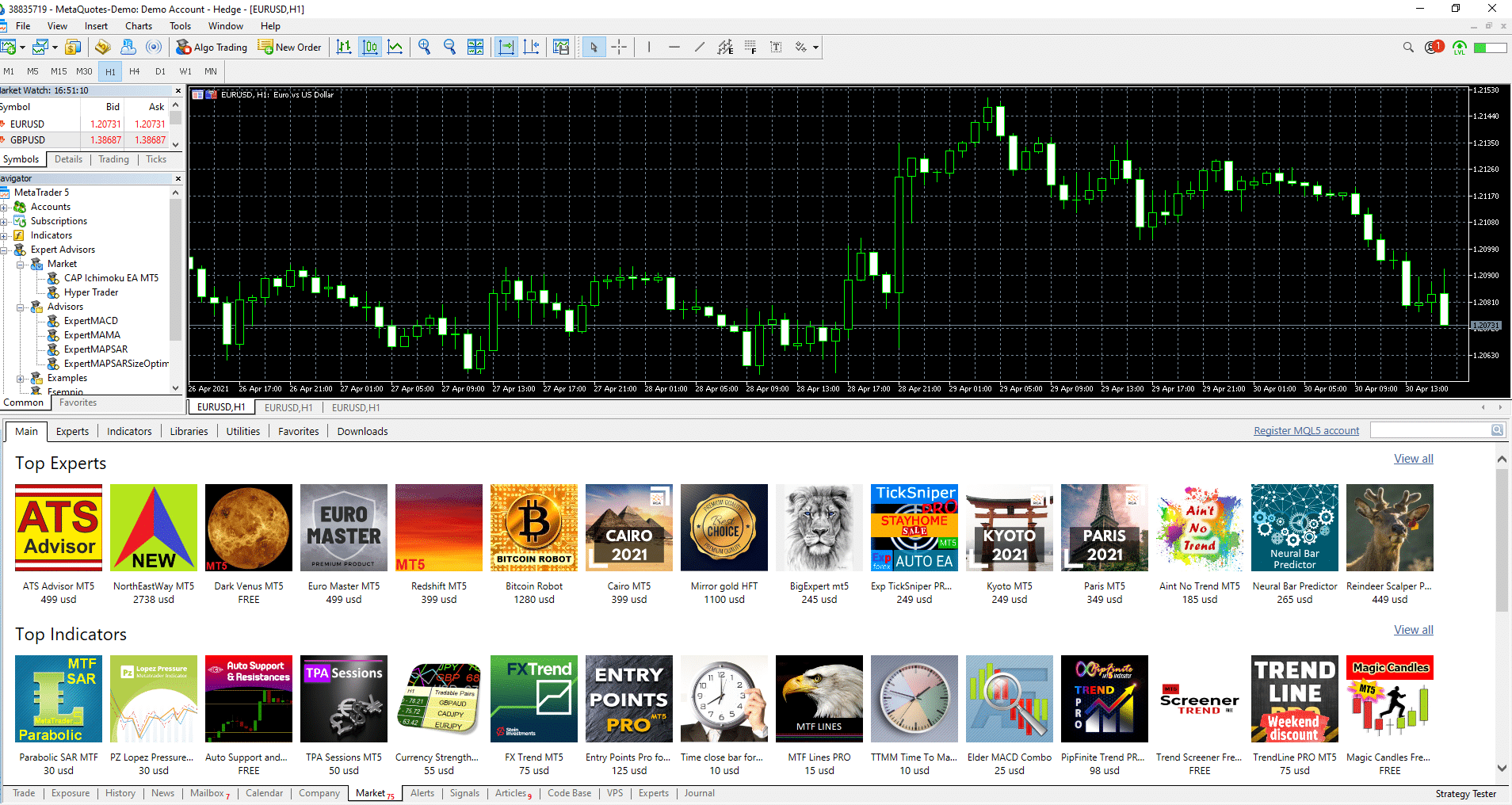This screenshot has height=805, width=1512.
Task: Select the horizontal line drawing tool
Action: tap(674, 47)
